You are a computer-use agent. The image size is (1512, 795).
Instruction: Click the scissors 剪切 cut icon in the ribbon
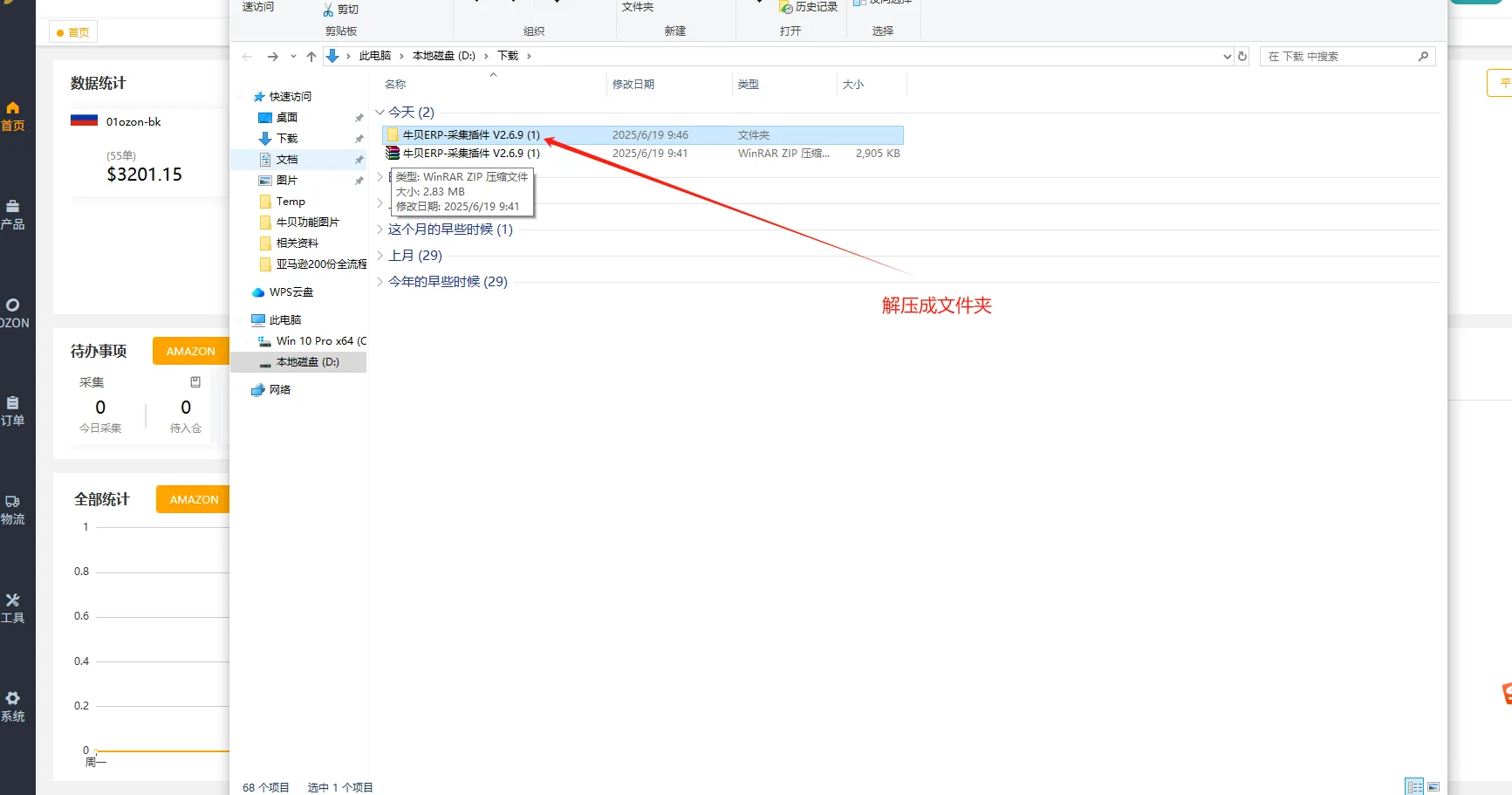click(x=328, y=10)
